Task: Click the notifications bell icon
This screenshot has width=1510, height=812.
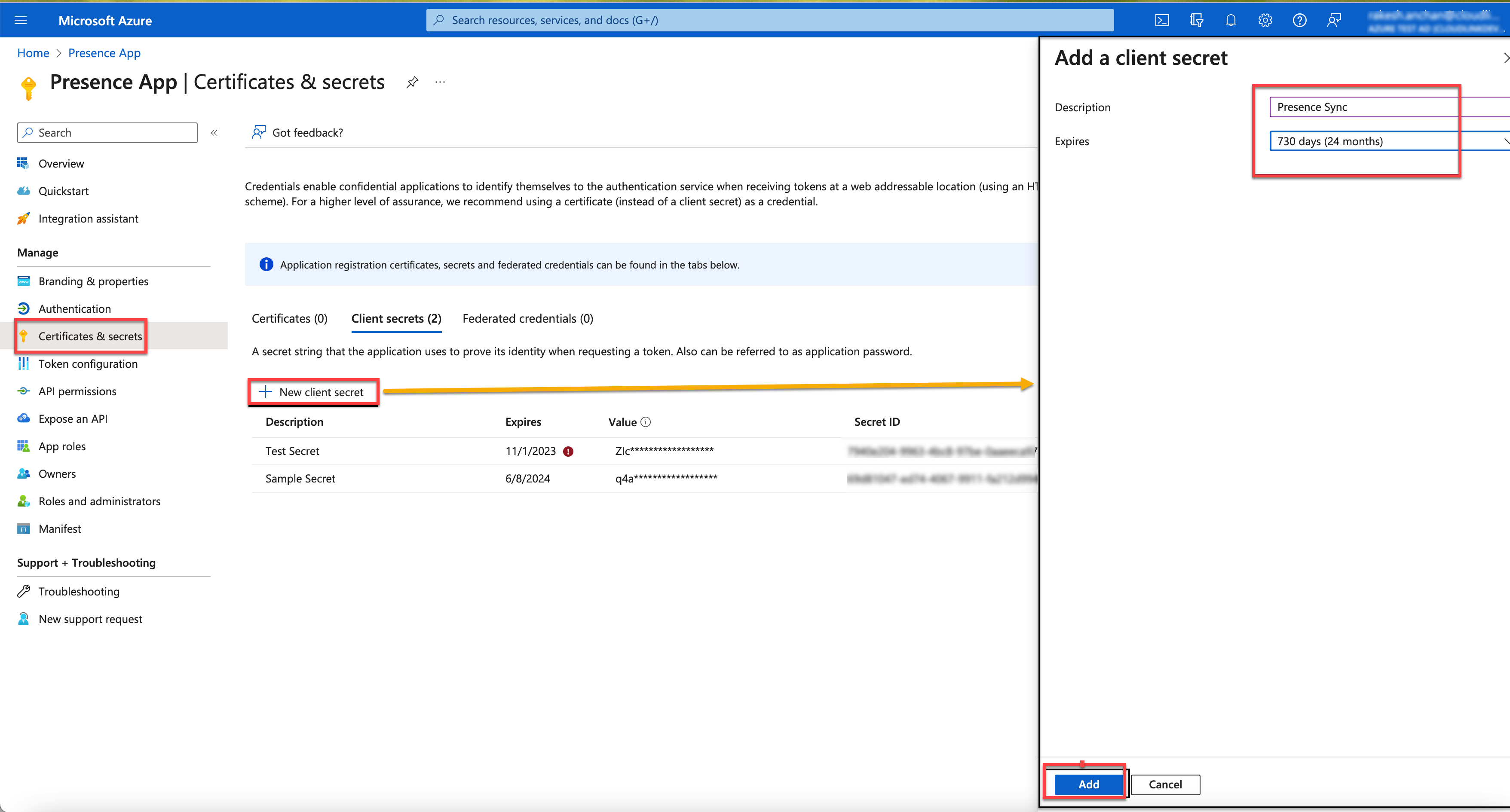Action: tap(1230, 21)
